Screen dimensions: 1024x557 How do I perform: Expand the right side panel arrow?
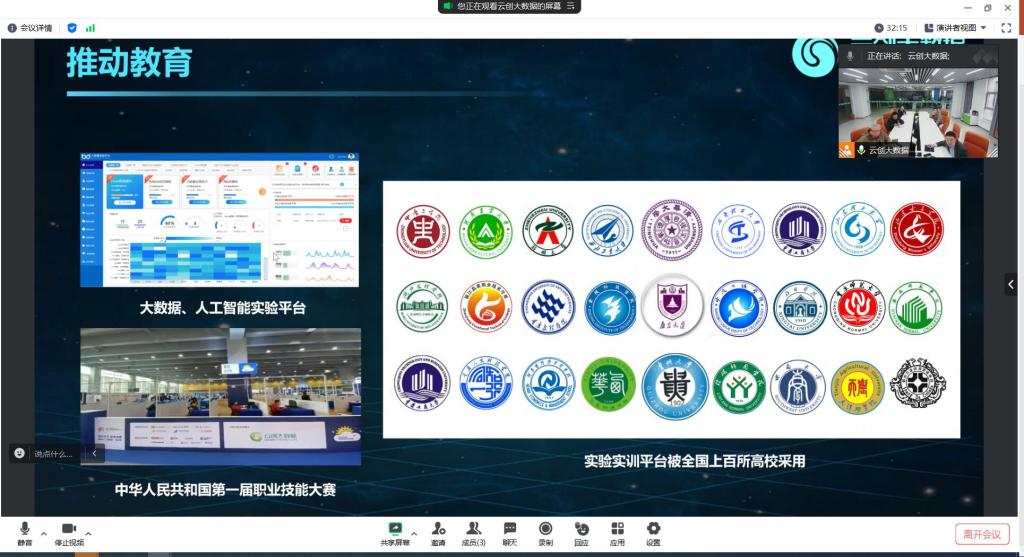[x=1011, y=285]
